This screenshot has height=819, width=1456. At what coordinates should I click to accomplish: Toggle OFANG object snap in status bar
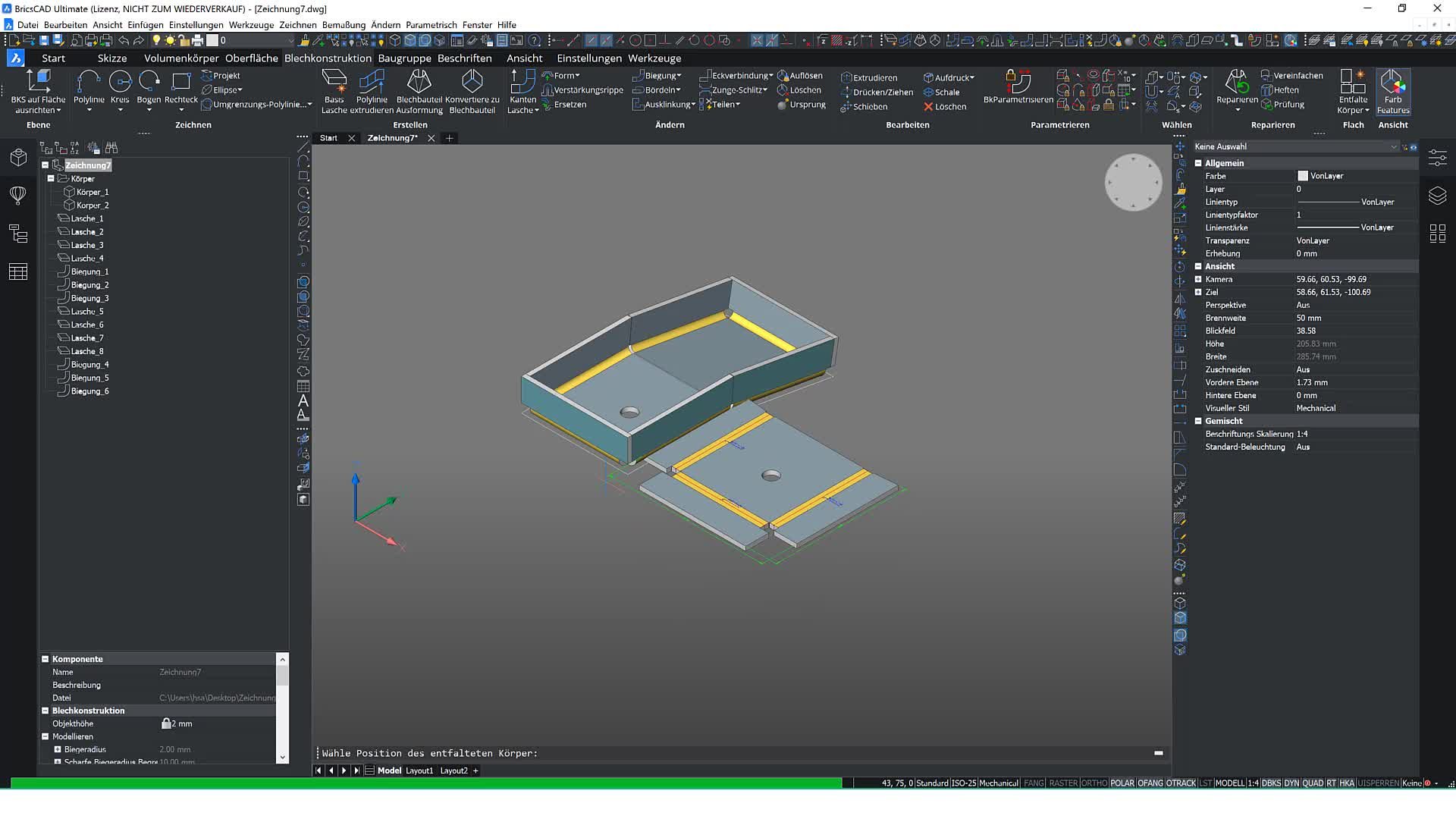tap(1150, 783)
